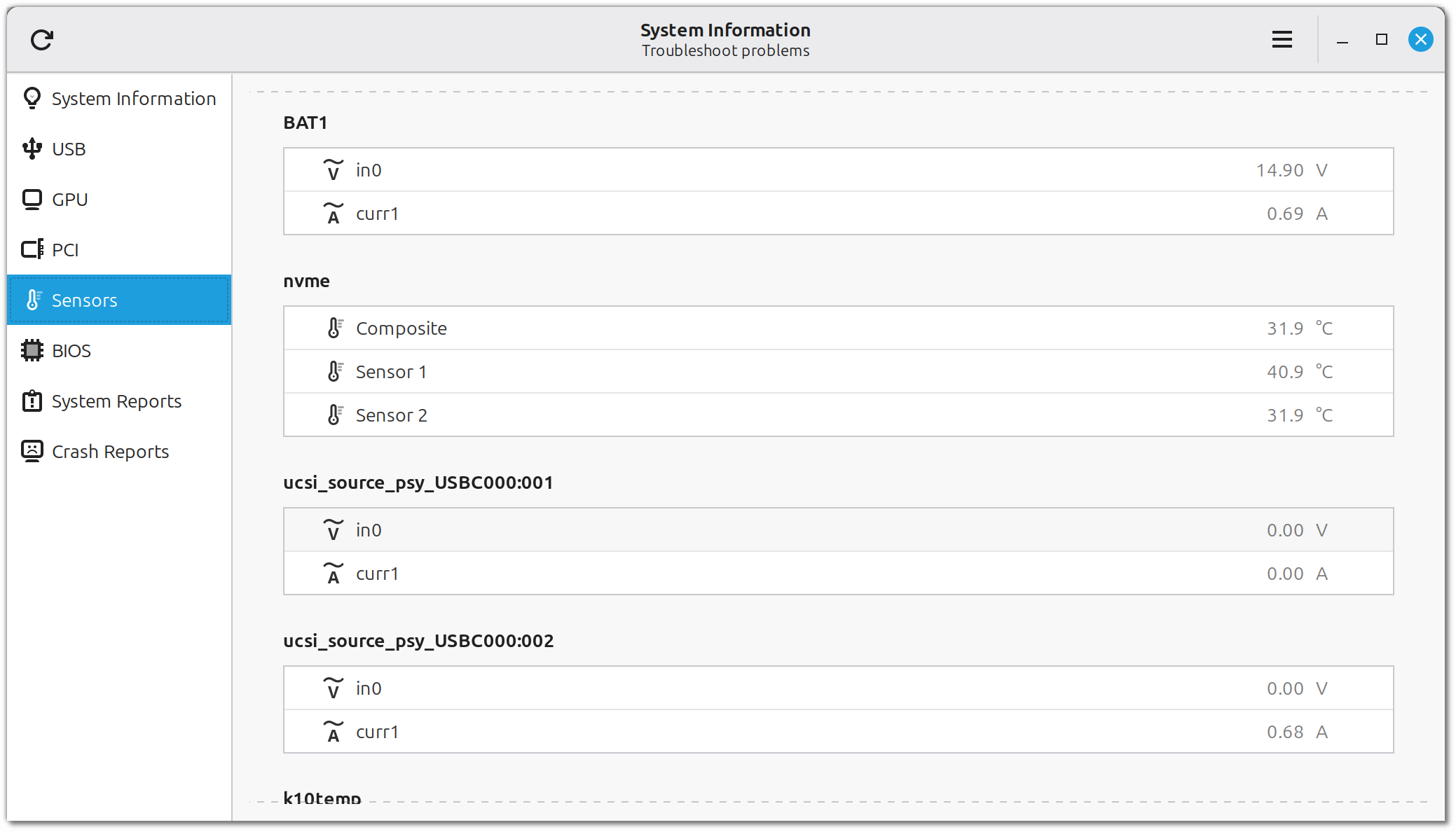Click the PCI card icon
The height and width of the screenshot is (832, 1456).
click(x=32, y=250)
